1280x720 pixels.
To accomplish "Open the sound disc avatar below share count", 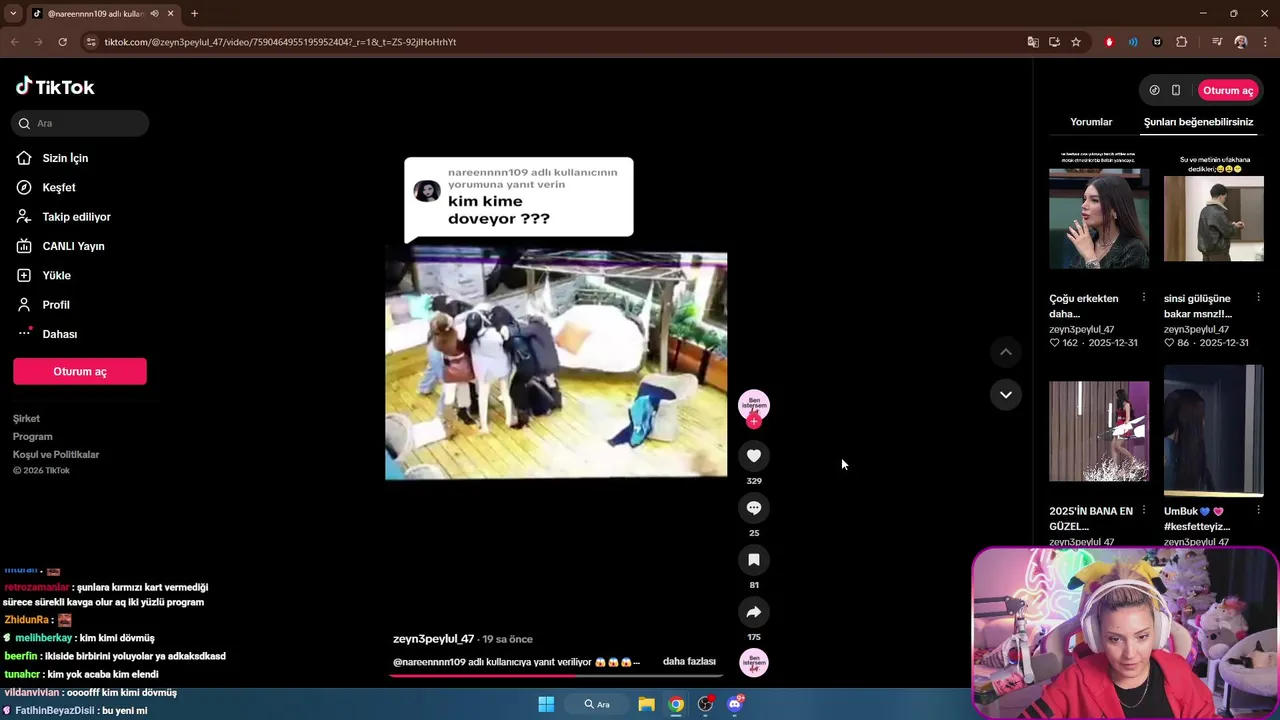I will tap(754, 662).
